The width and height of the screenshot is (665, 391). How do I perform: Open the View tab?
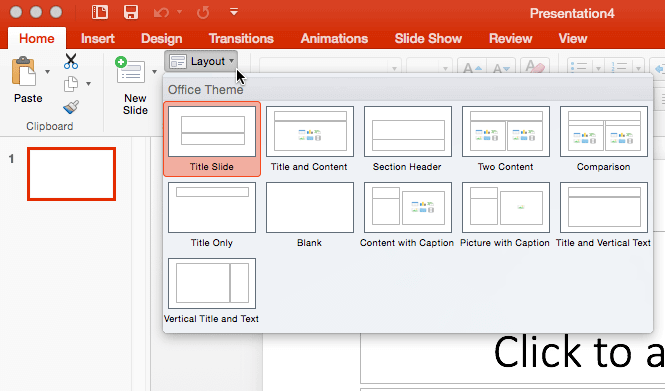coord(573,39)
